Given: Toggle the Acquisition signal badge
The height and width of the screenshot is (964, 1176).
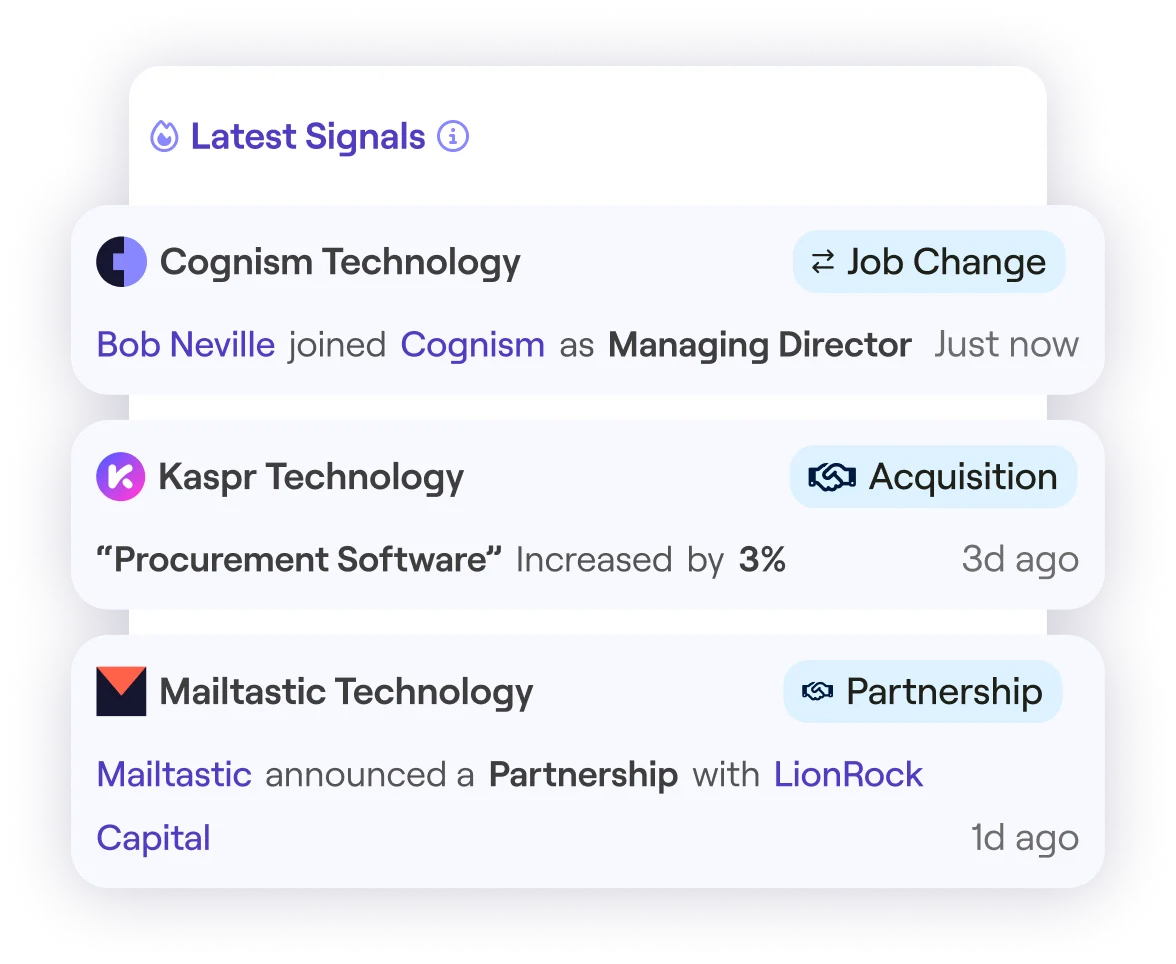Looking at the screenshot, I should [932, 477].
